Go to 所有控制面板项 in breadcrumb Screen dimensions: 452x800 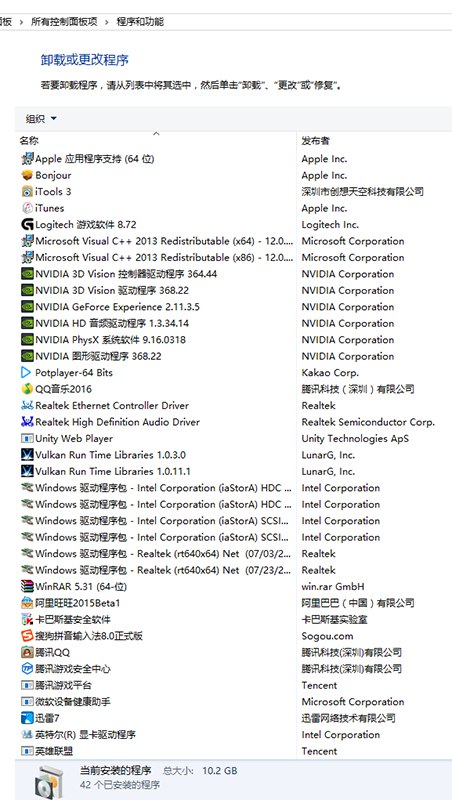point(64,22)
